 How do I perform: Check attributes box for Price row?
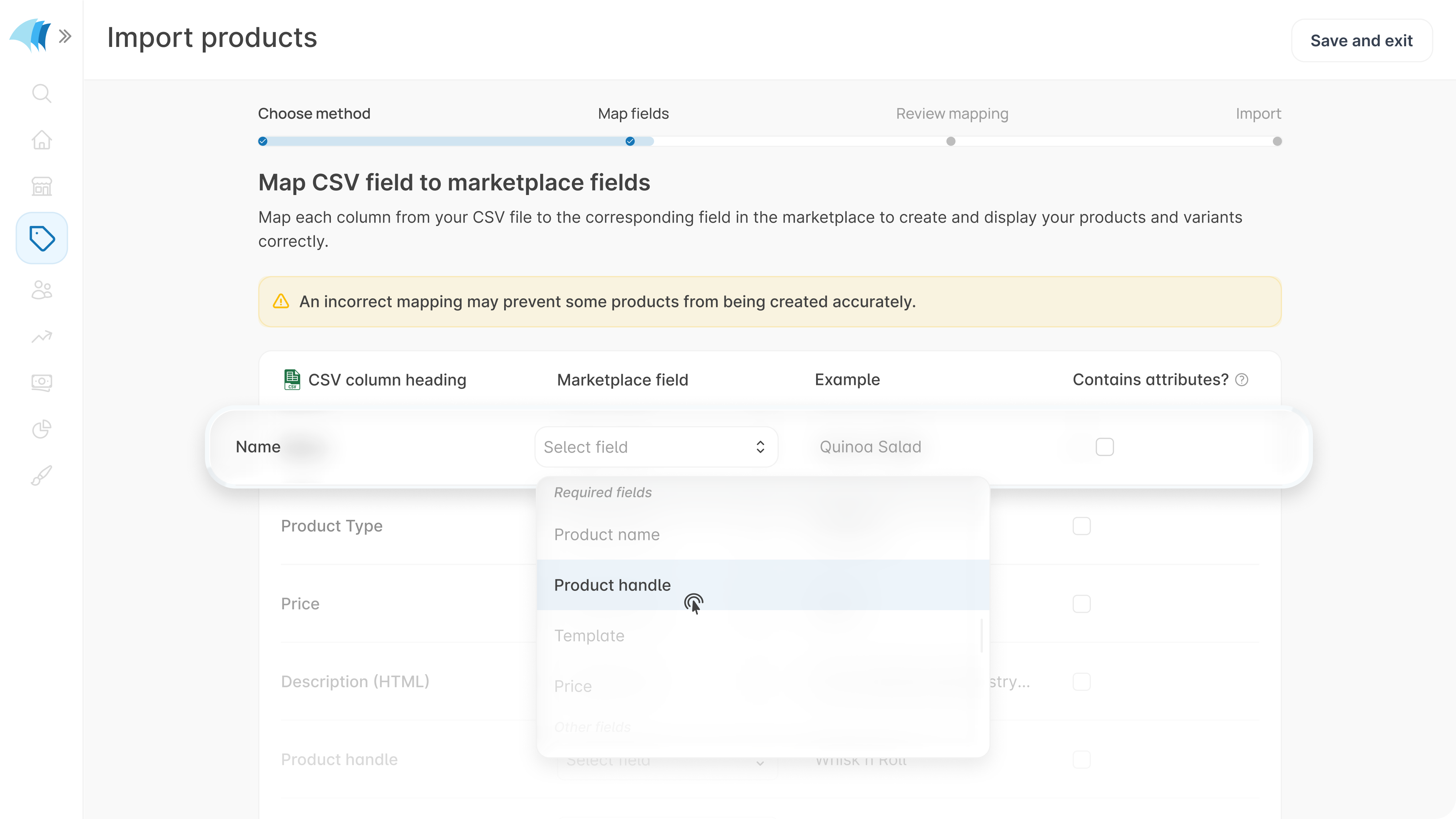point(1081,604)
